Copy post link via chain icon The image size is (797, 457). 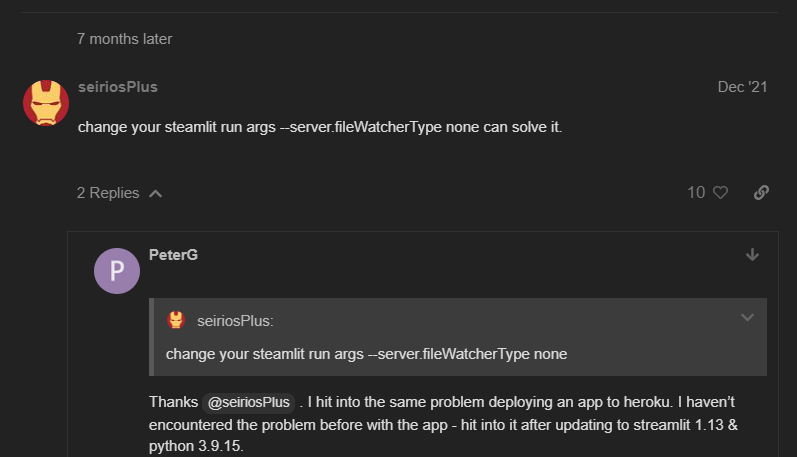761,193
